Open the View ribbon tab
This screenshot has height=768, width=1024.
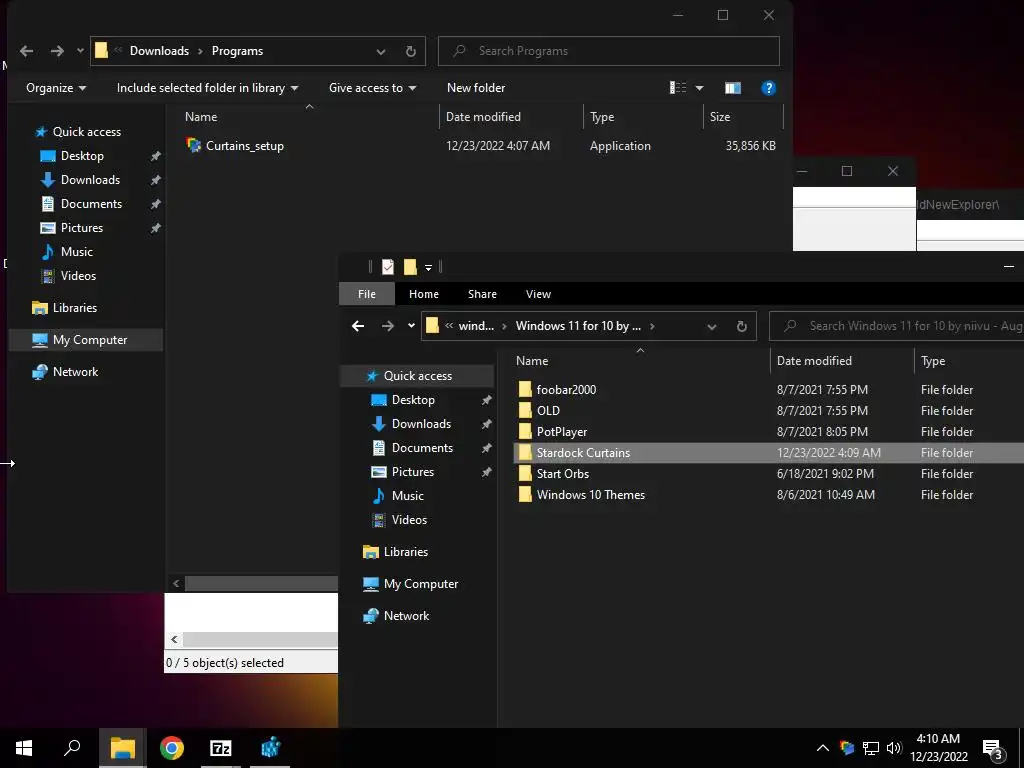(538, 294)
